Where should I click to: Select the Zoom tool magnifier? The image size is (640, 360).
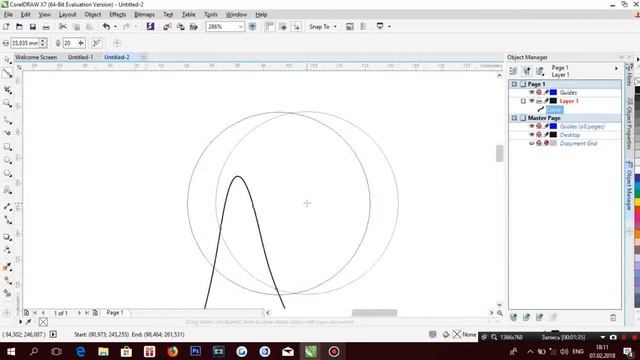pos(7,103)
